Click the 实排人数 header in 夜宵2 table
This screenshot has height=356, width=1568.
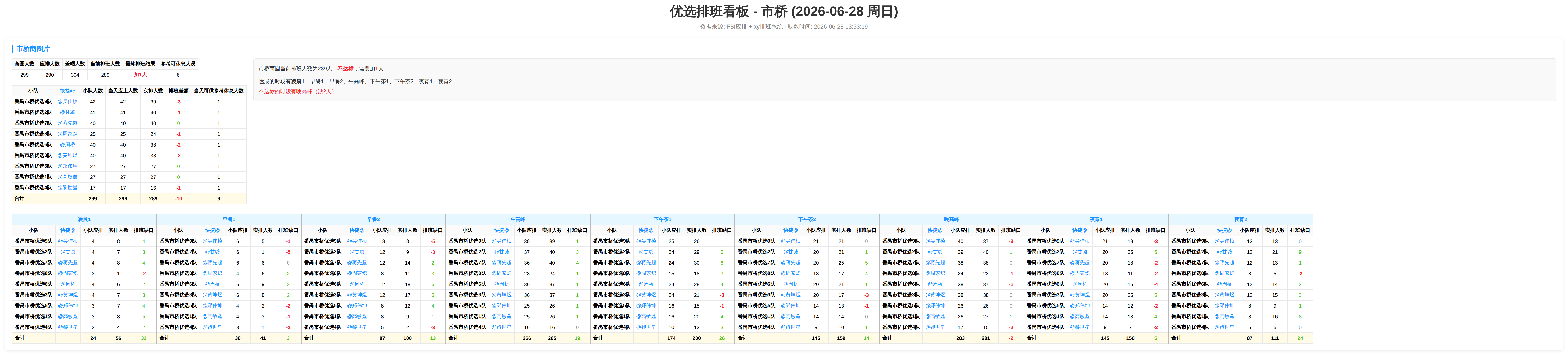tap(1275, 231)
